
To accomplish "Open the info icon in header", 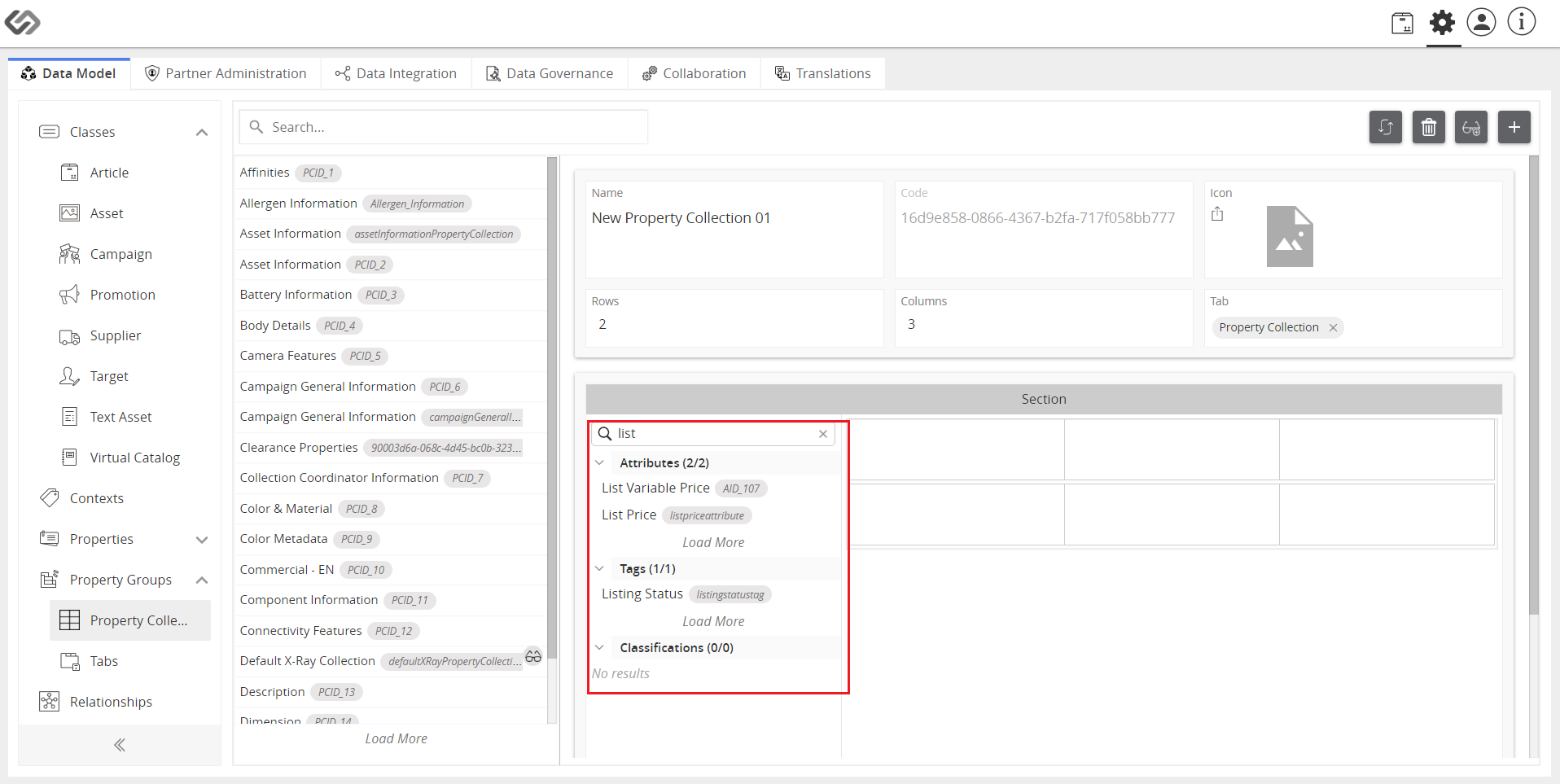I will (1521, 22).
